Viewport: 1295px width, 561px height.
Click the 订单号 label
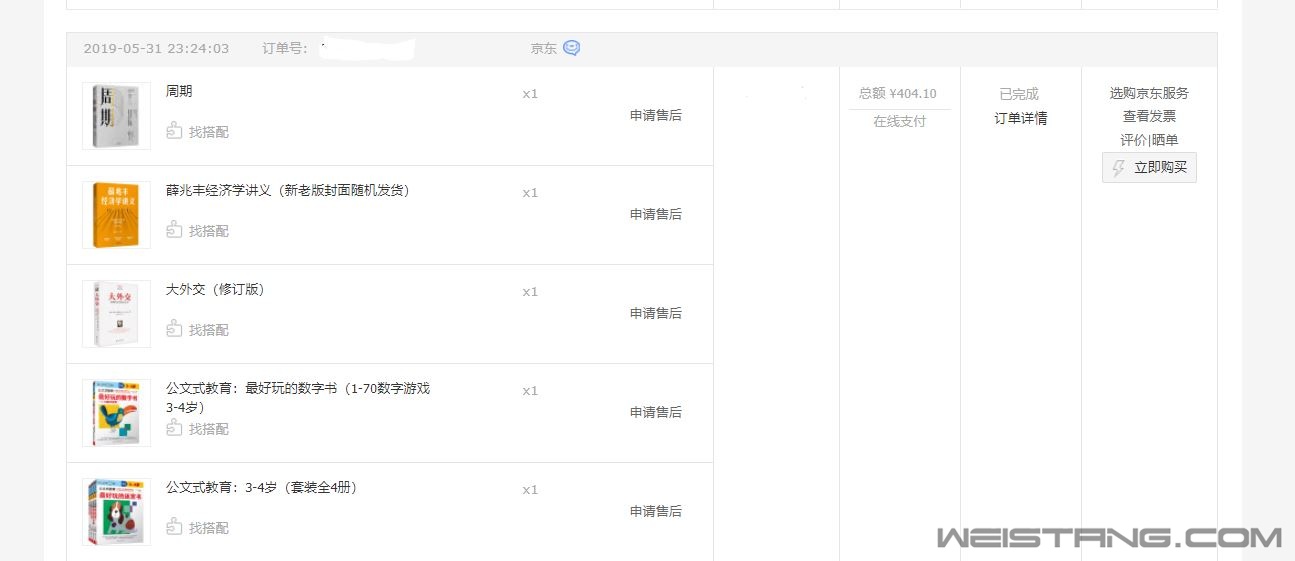tap(285, 48)
